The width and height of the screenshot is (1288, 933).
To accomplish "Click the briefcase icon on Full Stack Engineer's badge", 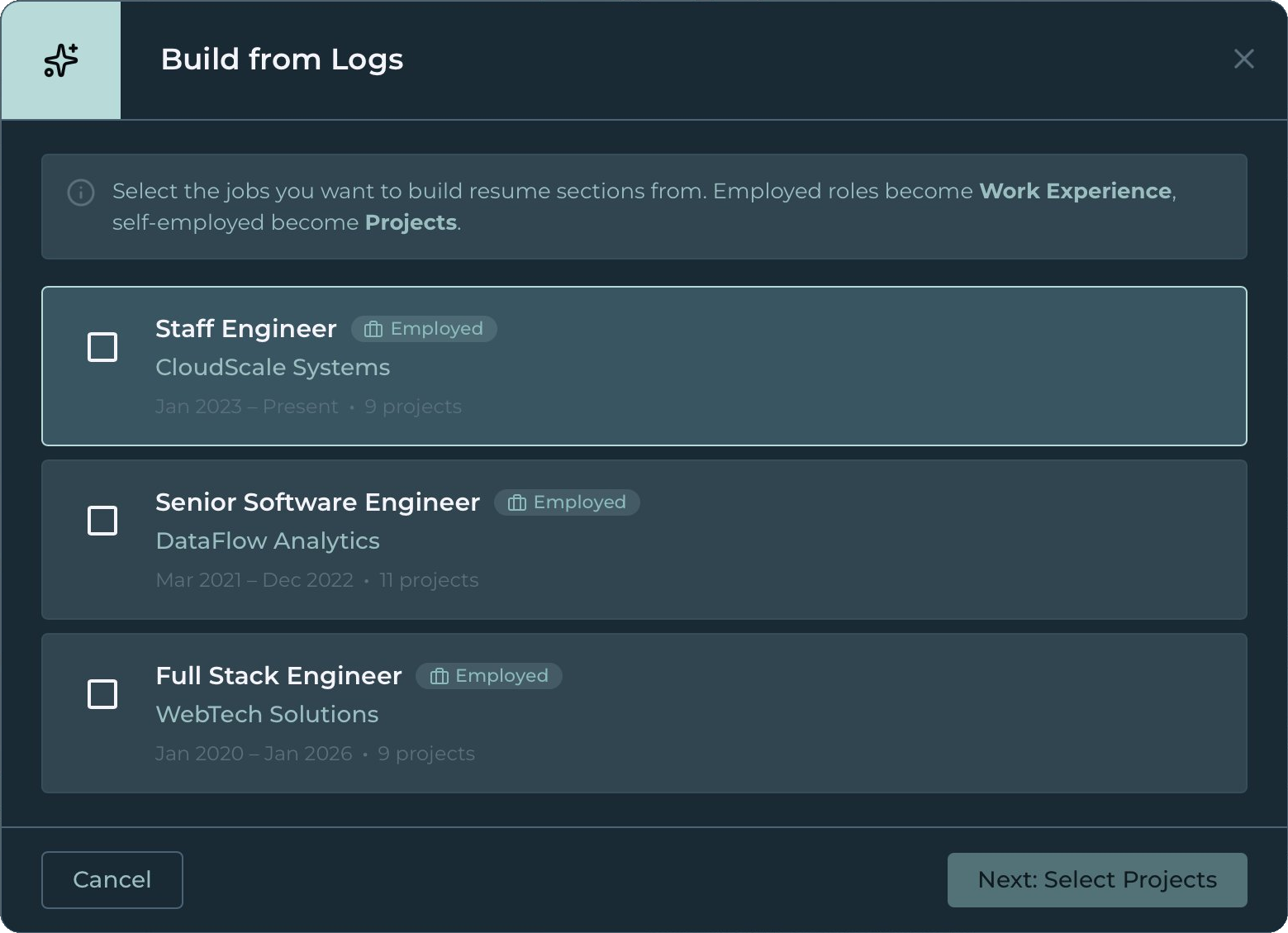I will coord(438,676).
